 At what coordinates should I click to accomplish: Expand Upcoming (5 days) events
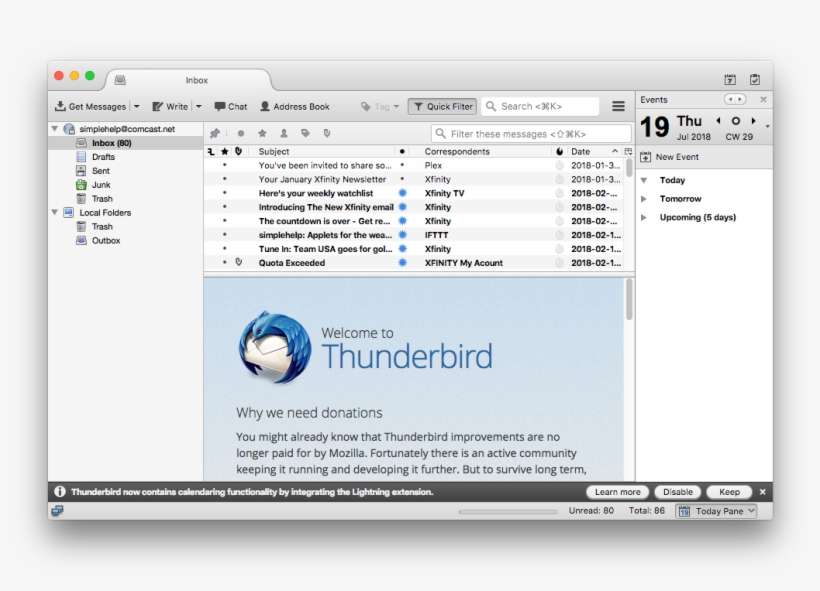tap(645, 217)
